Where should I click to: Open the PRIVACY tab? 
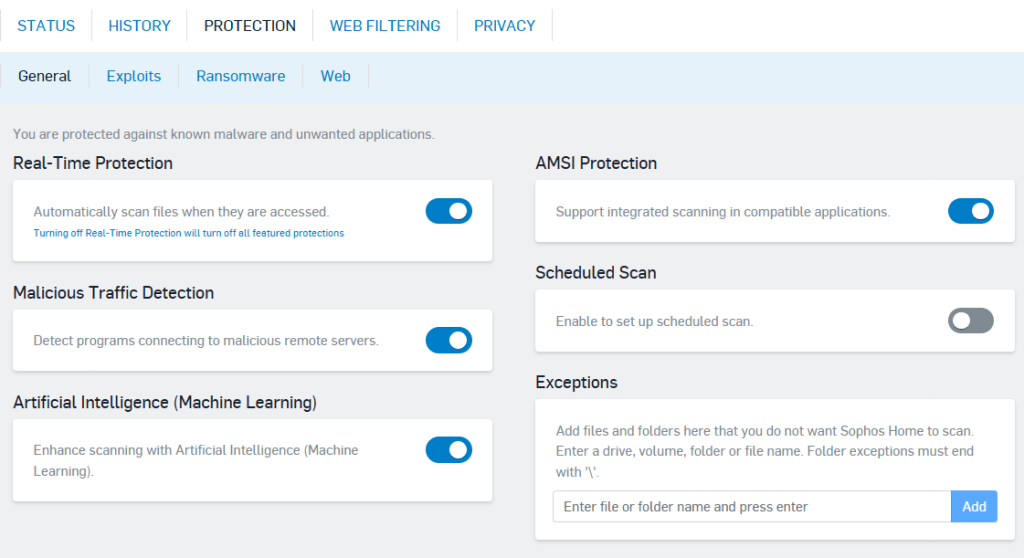point(504,26)
